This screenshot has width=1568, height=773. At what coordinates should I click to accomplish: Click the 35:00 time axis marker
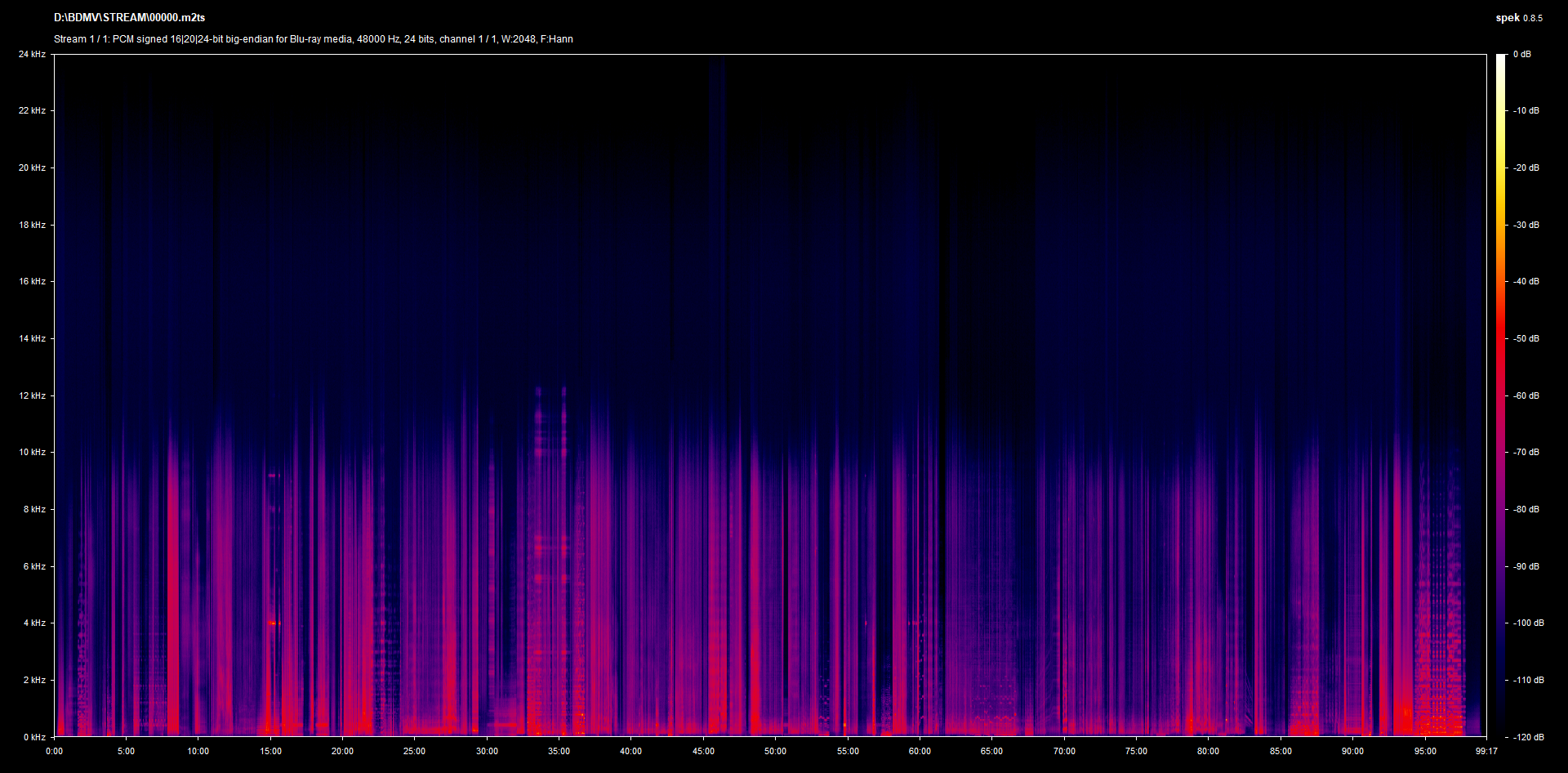click(559, 751)
